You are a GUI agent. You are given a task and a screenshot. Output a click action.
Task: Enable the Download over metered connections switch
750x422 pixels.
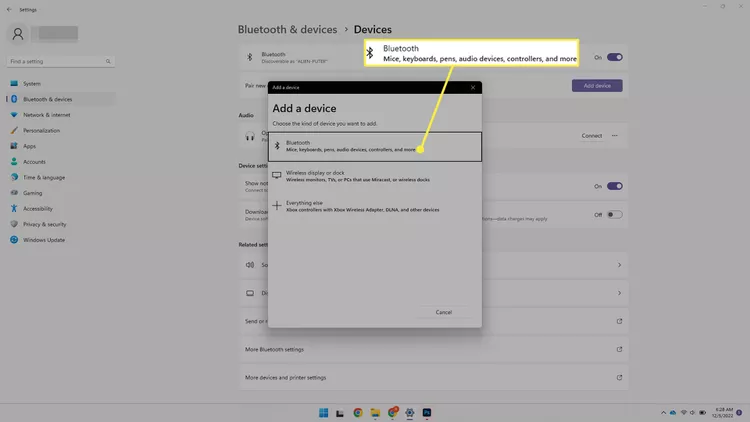pos(615,214)
